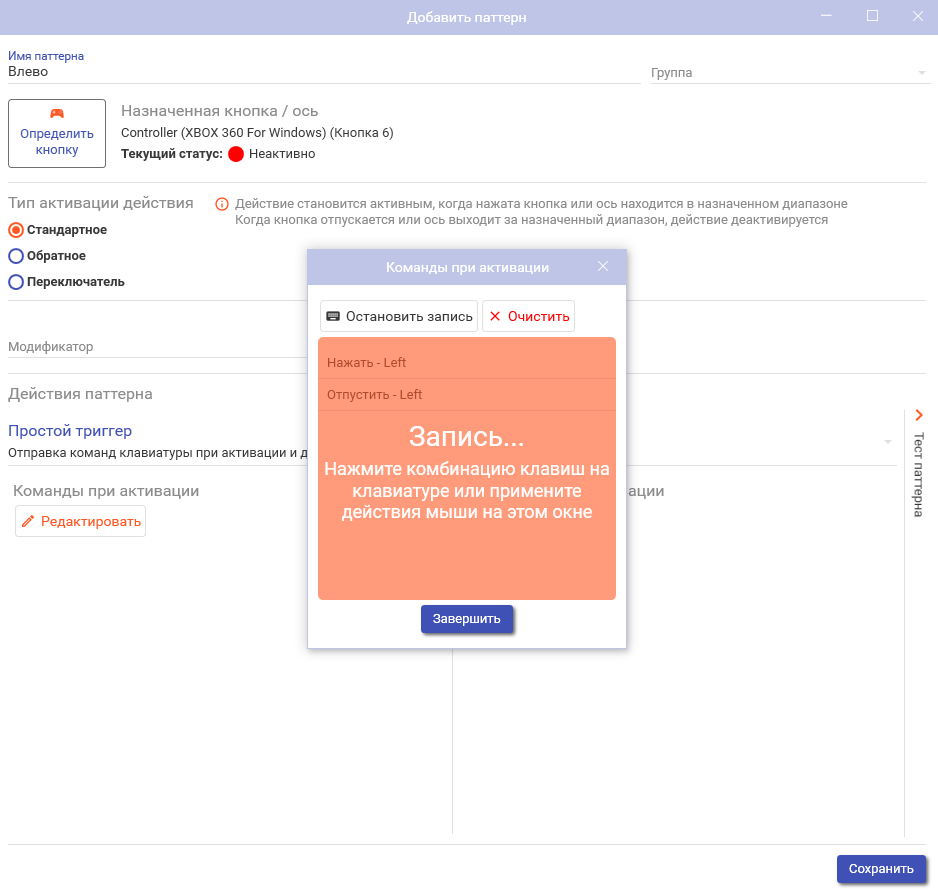Click the Имя паттерна text field
The image size is (938, 894).
(322, 72)
